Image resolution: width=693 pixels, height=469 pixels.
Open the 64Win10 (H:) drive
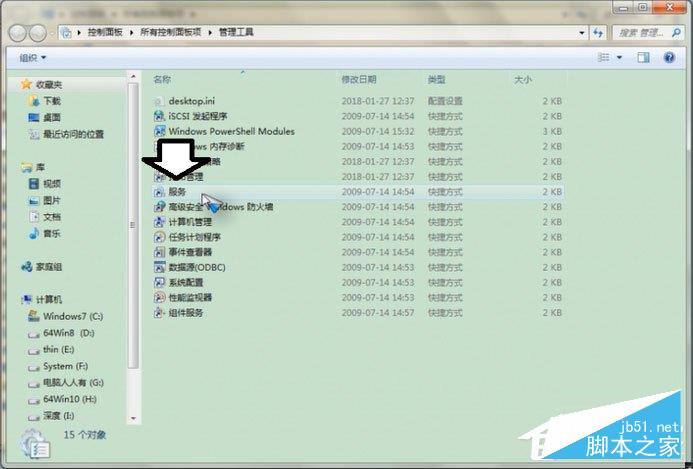[70, 399]
